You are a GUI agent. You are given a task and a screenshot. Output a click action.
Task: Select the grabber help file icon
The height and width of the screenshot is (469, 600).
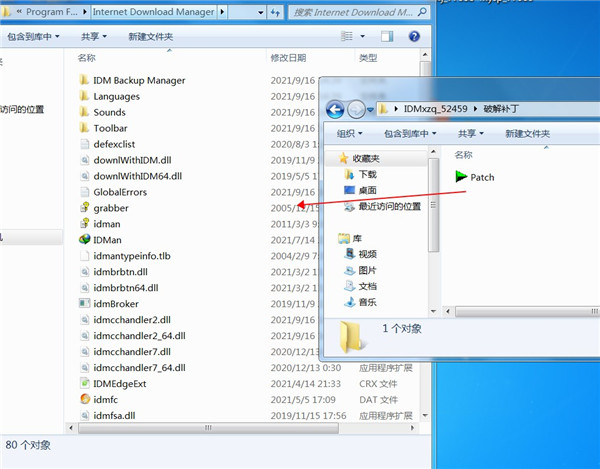click(85, 208)
